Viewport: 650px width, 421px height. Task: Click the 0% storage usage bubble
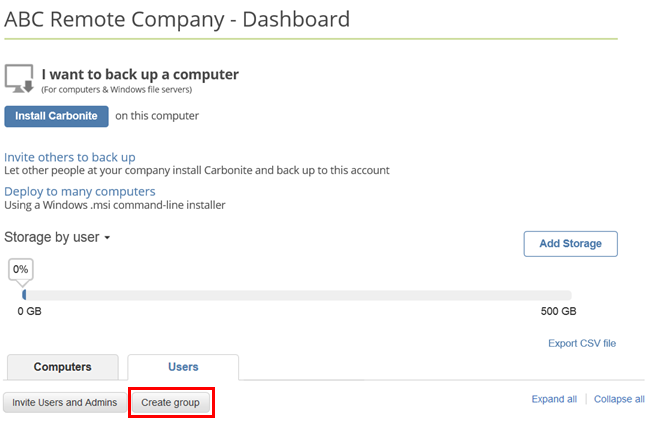(x=20, y=269)
